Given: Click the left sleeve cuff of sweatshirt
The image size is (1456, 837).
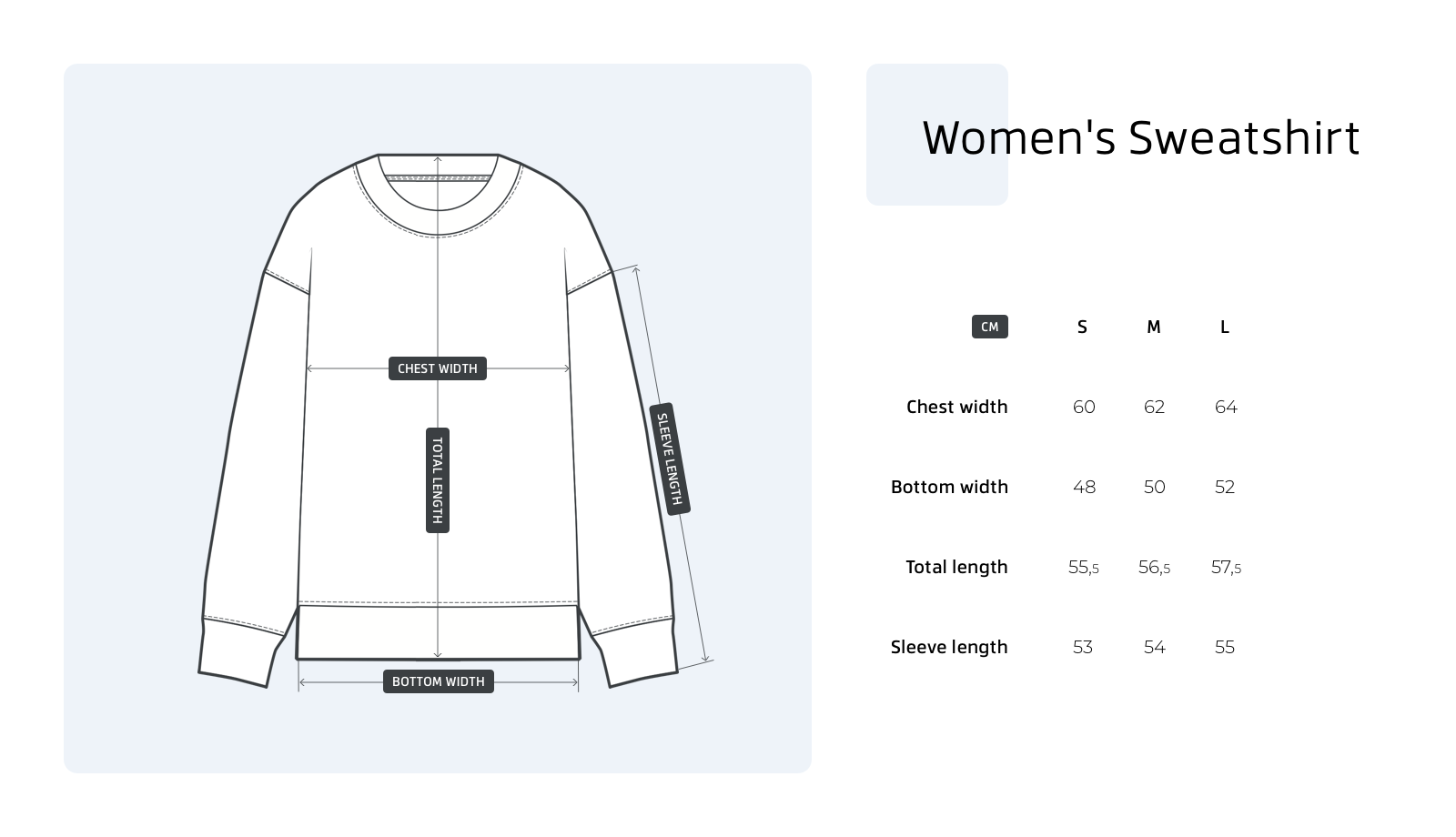Looking at the screenshot, I should [x=239, y=650].
